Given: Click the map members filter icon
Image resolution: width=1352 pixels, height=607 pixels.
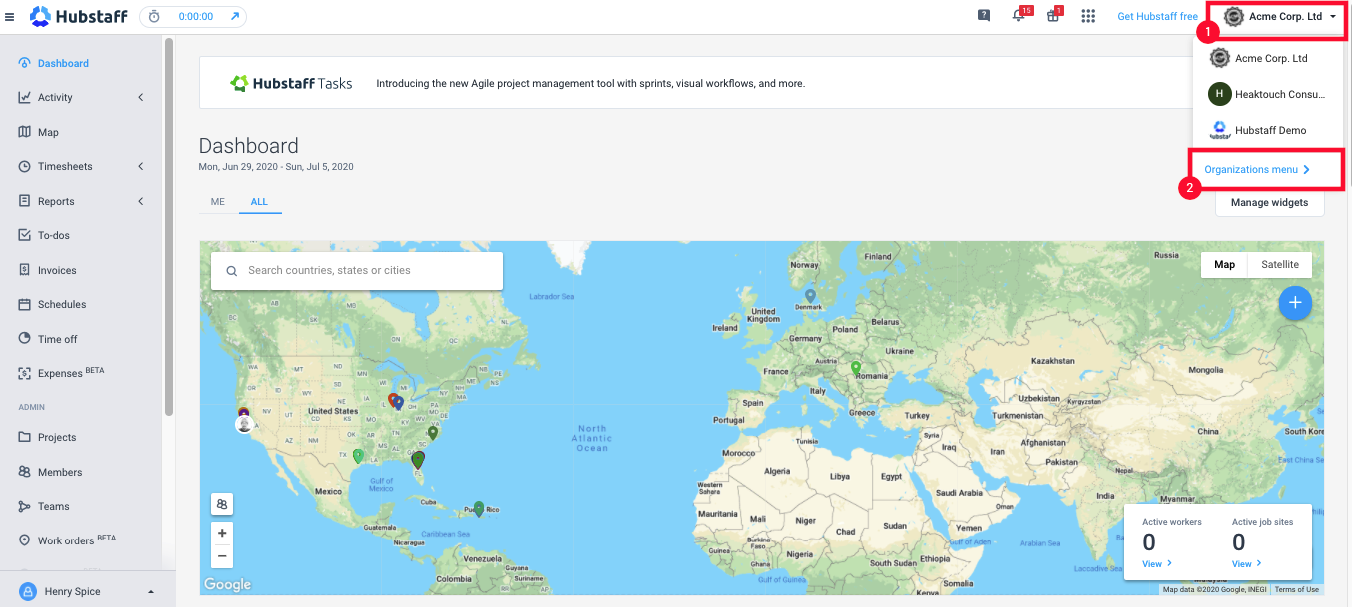Looking at the screenshot, I should click(x=222, y=503).
